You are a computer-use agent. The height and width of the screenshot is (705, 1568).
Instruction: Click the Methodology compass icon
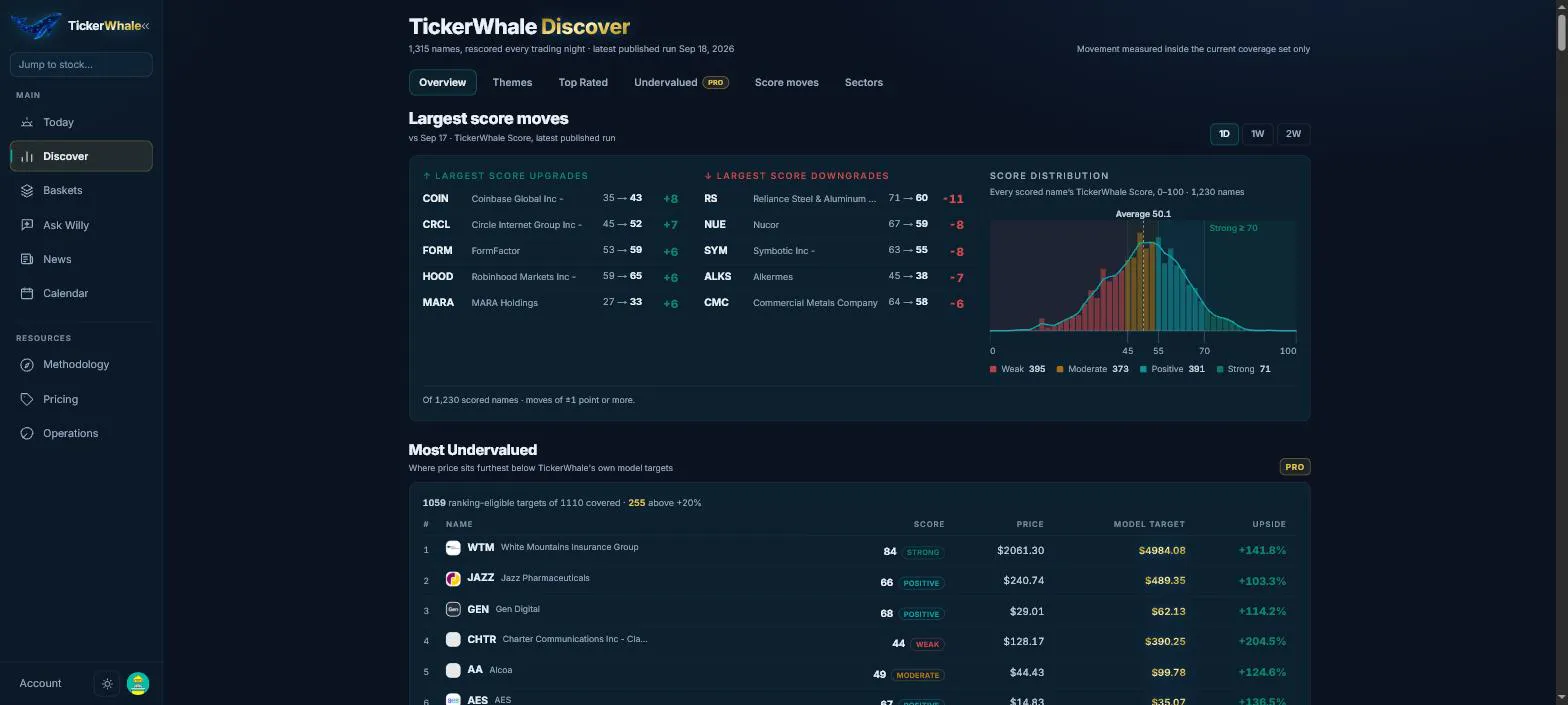click(27, 364)
